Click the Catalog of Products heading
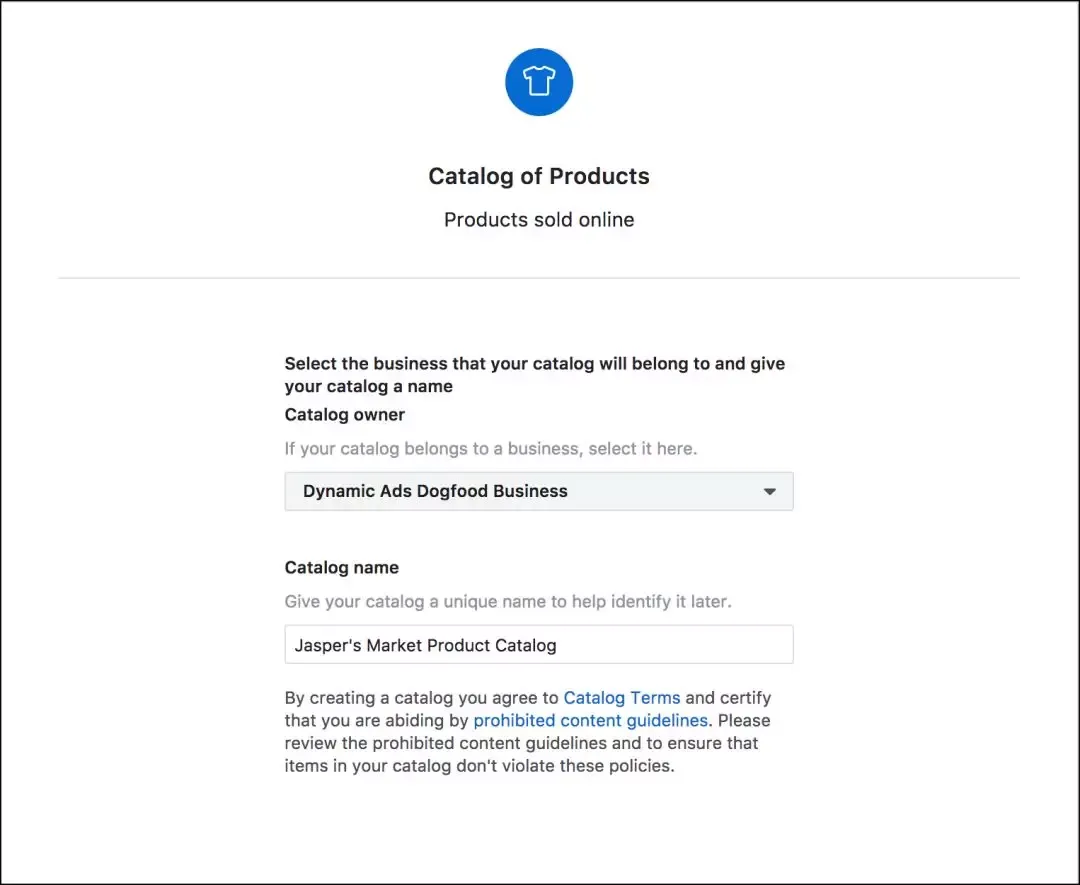 pos(538,176)
